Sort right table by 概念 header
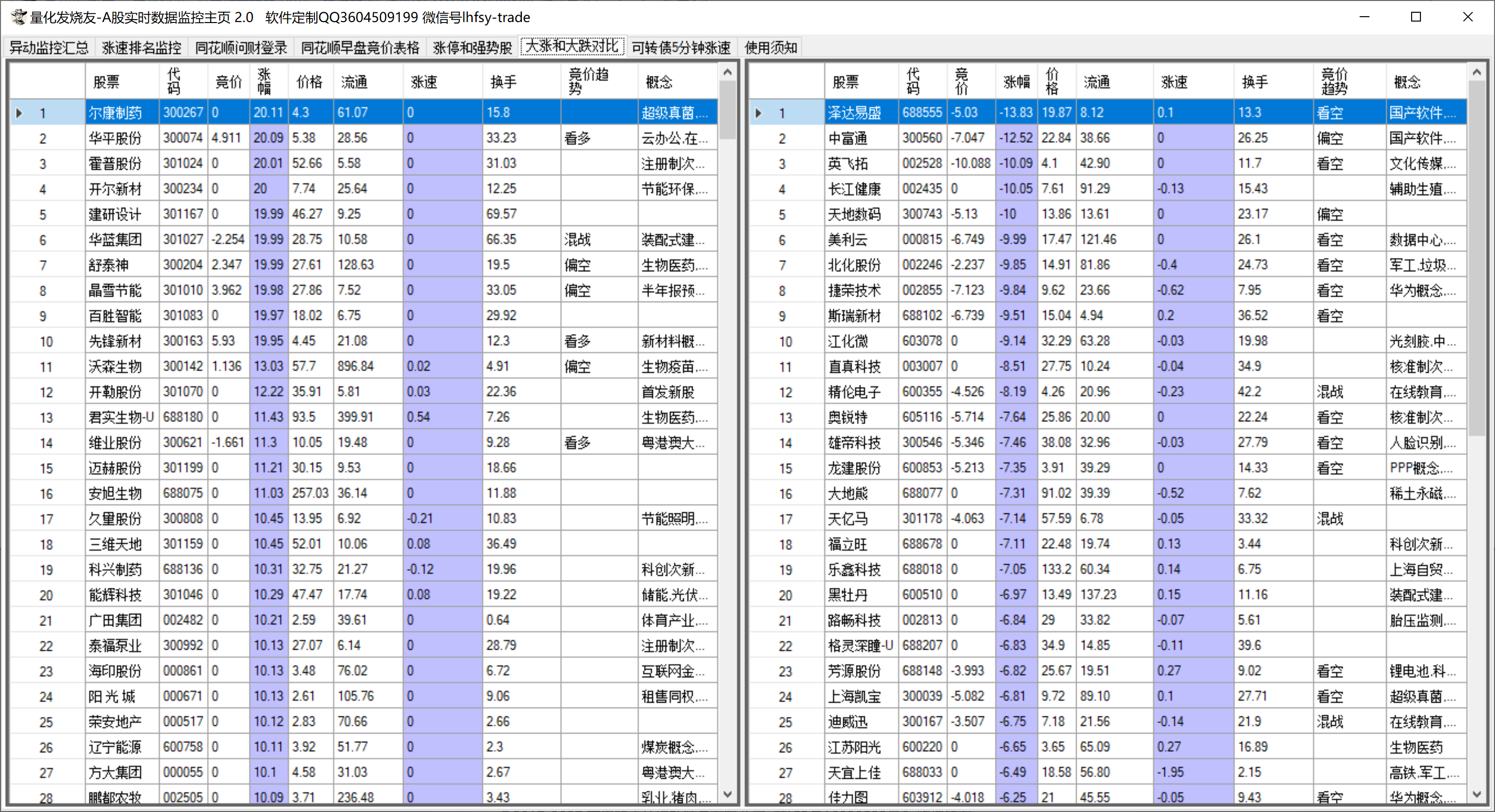Screen dimensions: 1495x812 [x=1426, y=82]
